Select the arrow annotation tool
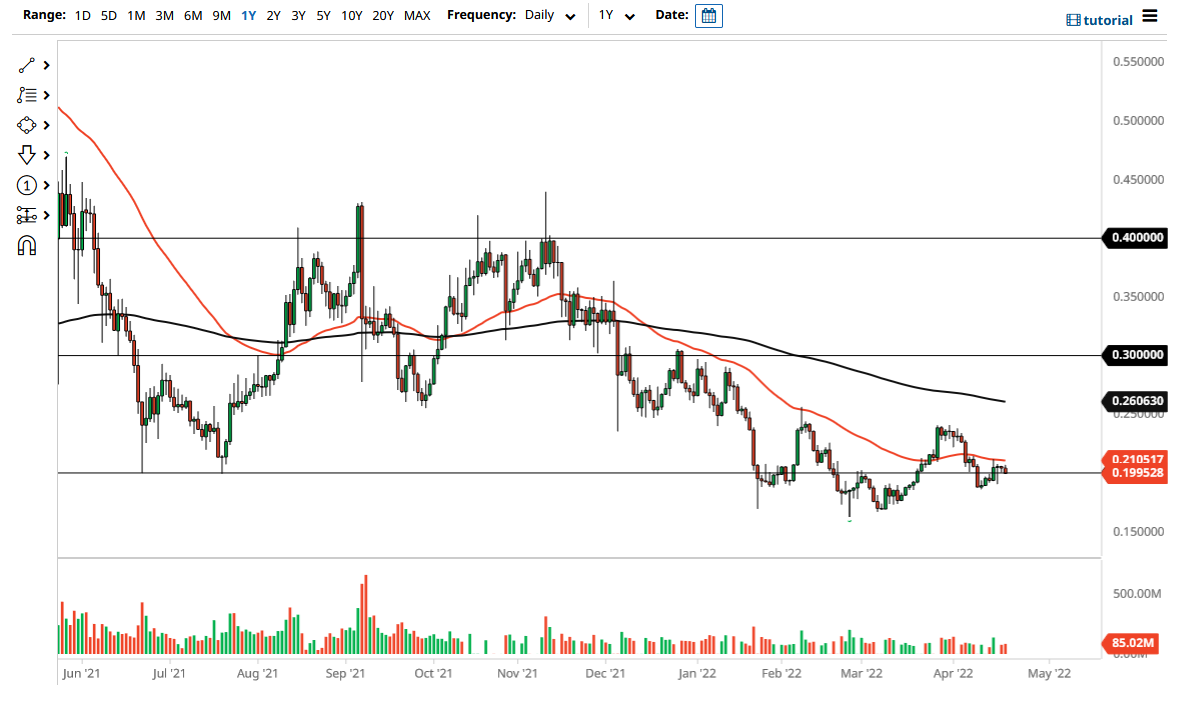 [27, 155]
